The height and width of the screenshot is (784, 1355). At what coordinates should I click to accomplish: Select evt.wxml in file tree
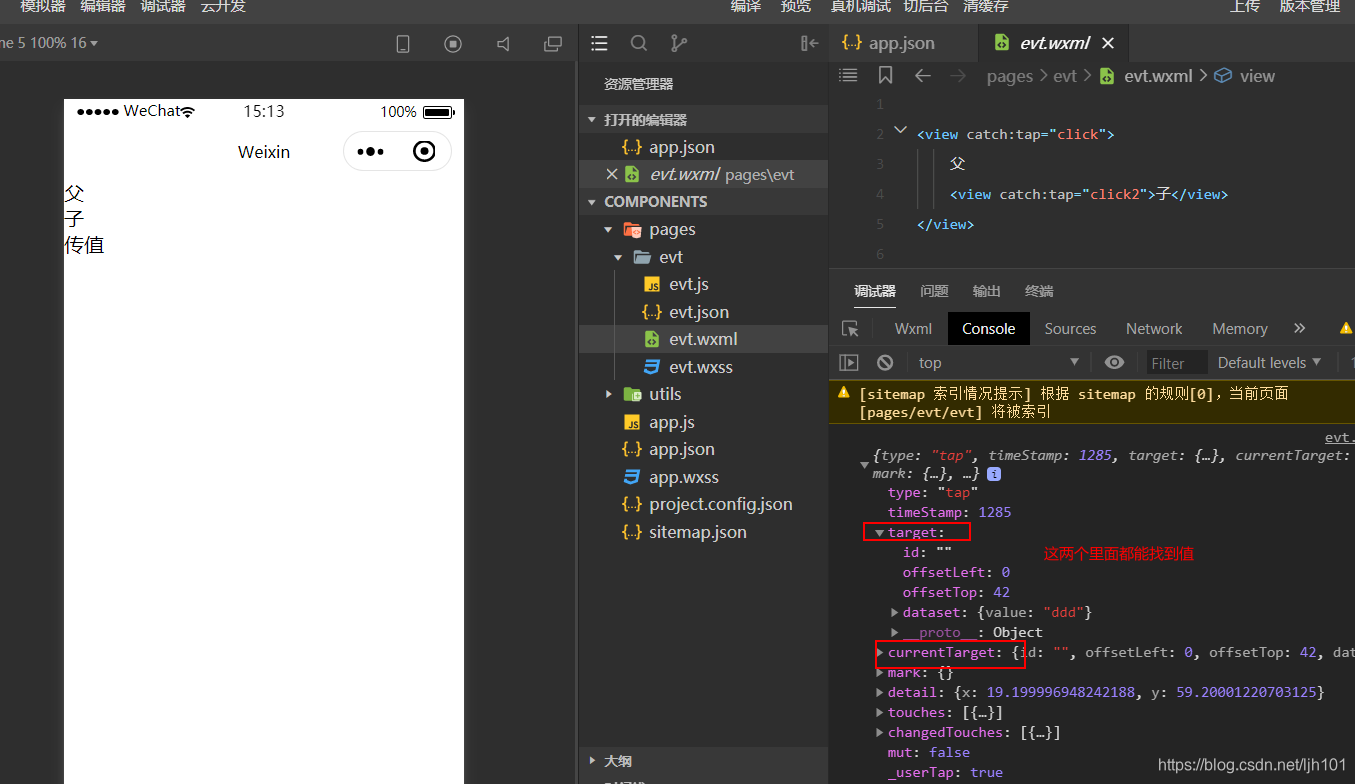(703, 339)
